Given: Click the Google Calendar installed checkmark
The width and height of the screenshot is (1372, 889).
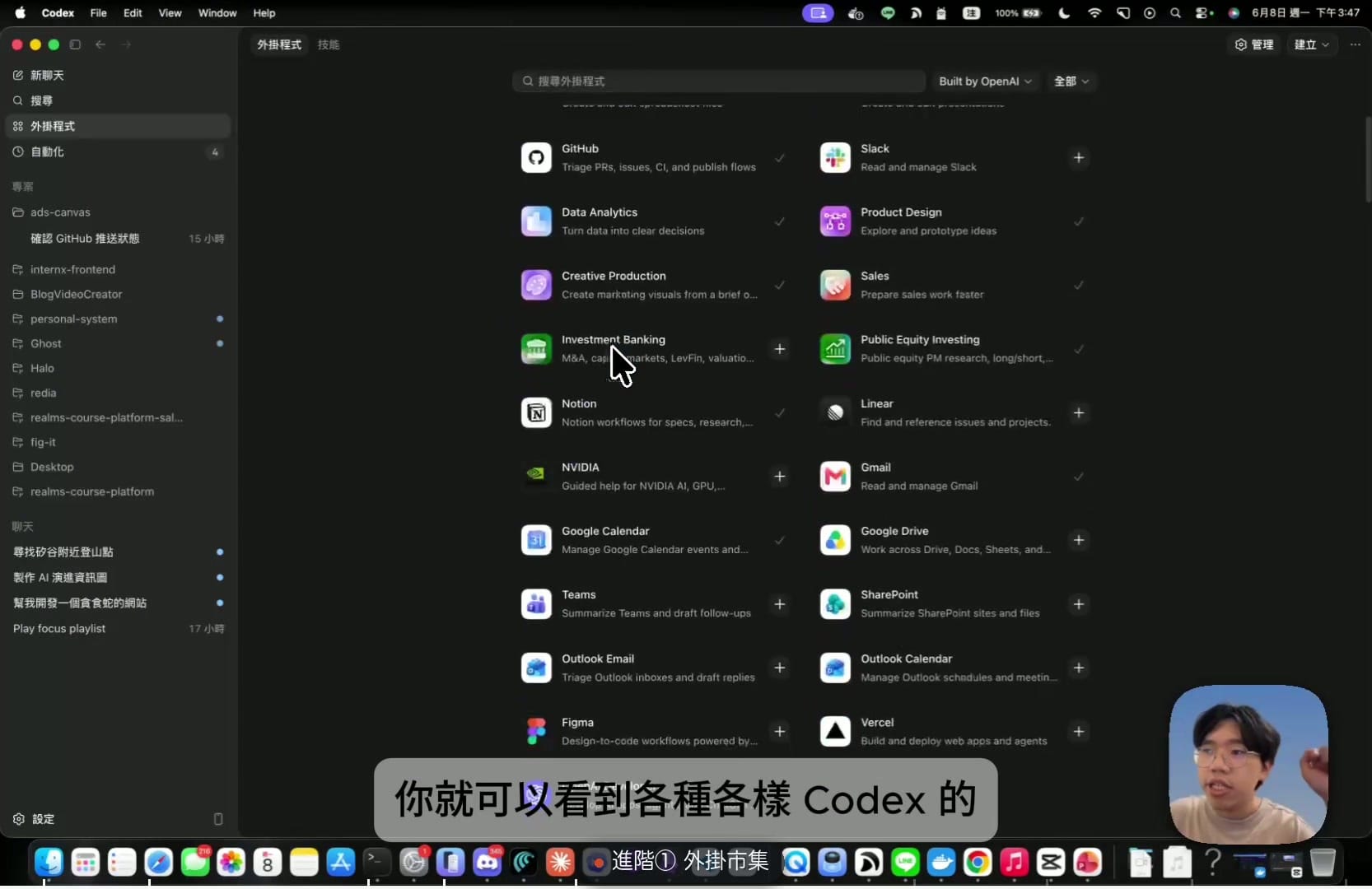Looking at the screenshot, I should (x=780, y=540).
